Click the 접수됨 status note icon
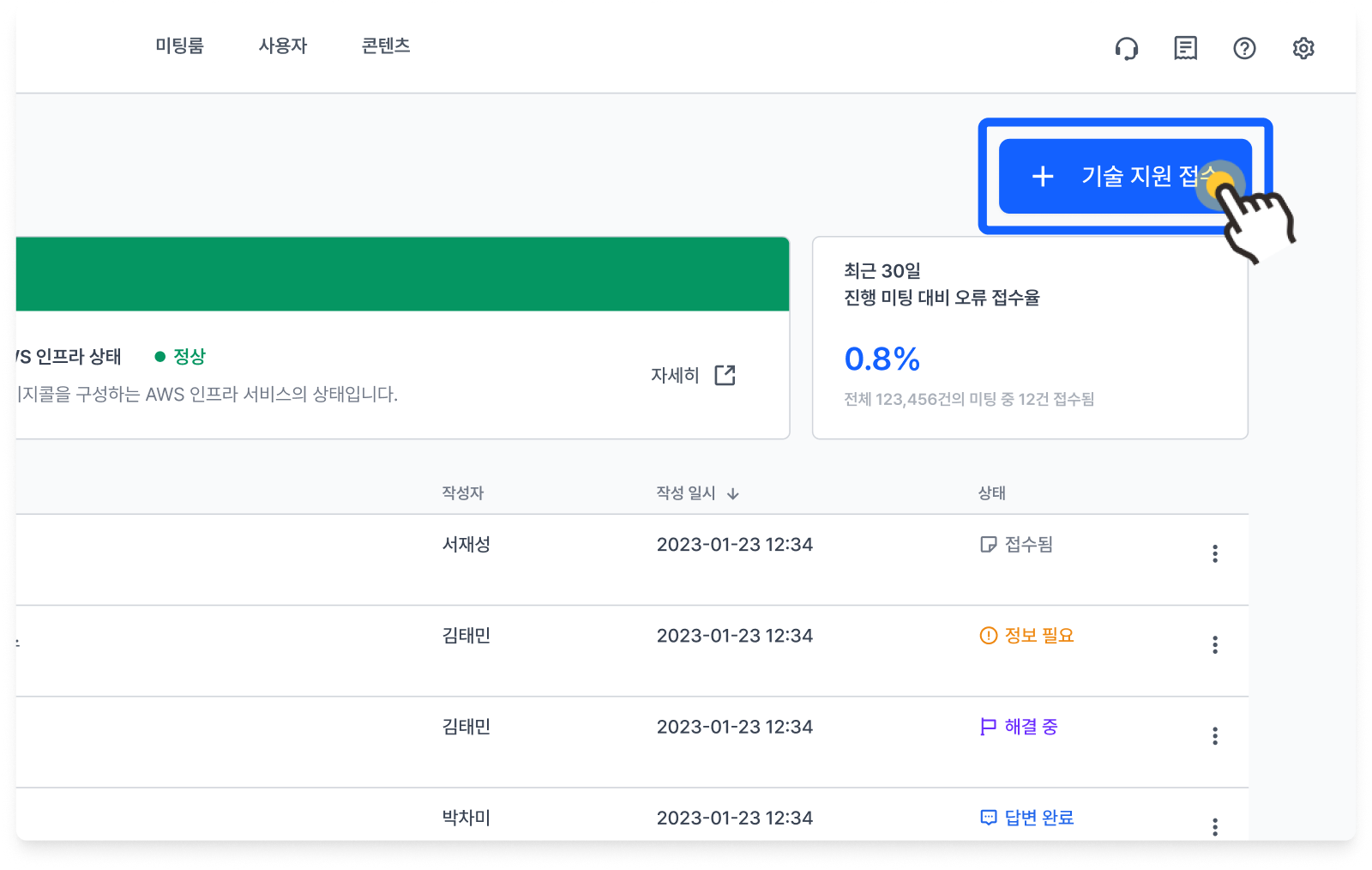Screen dimensions: 1372x870 (x=989, y=544)
